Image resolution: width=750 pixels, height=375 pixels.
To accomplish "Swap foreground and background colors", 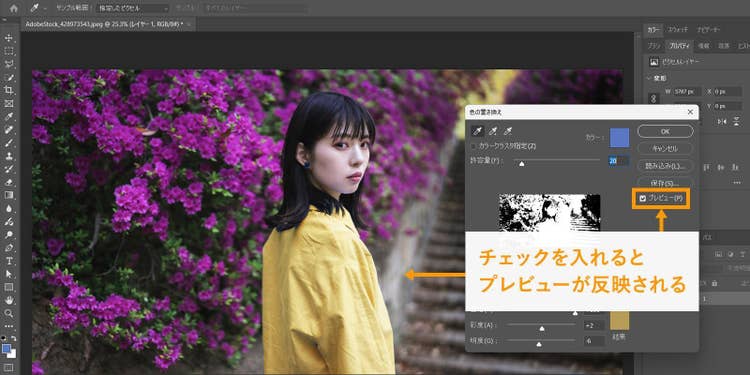I will click(x=13, y=339).
